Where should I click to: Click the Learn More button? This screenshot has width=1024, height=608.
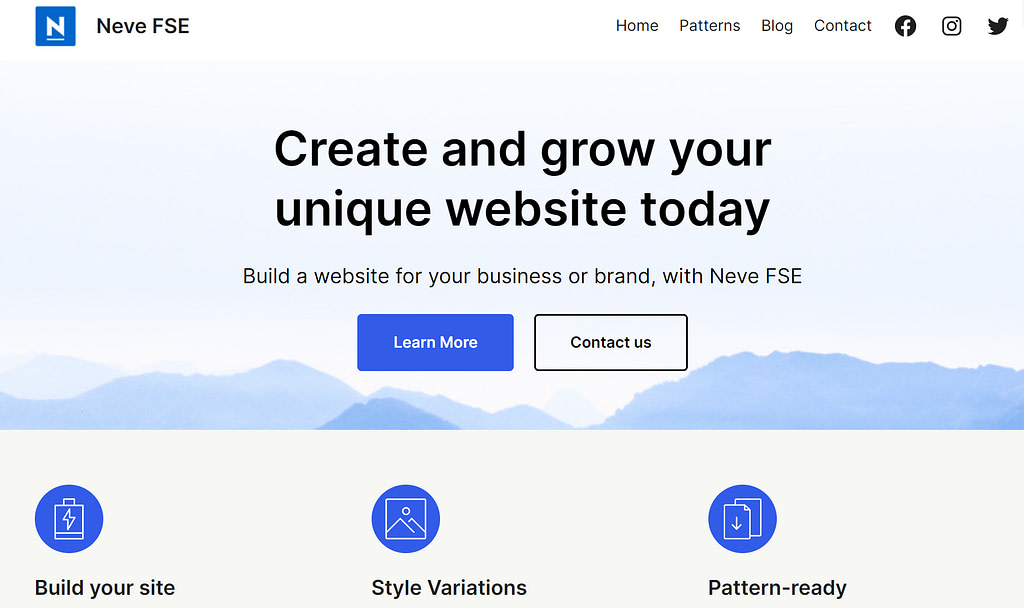(436, 342)
